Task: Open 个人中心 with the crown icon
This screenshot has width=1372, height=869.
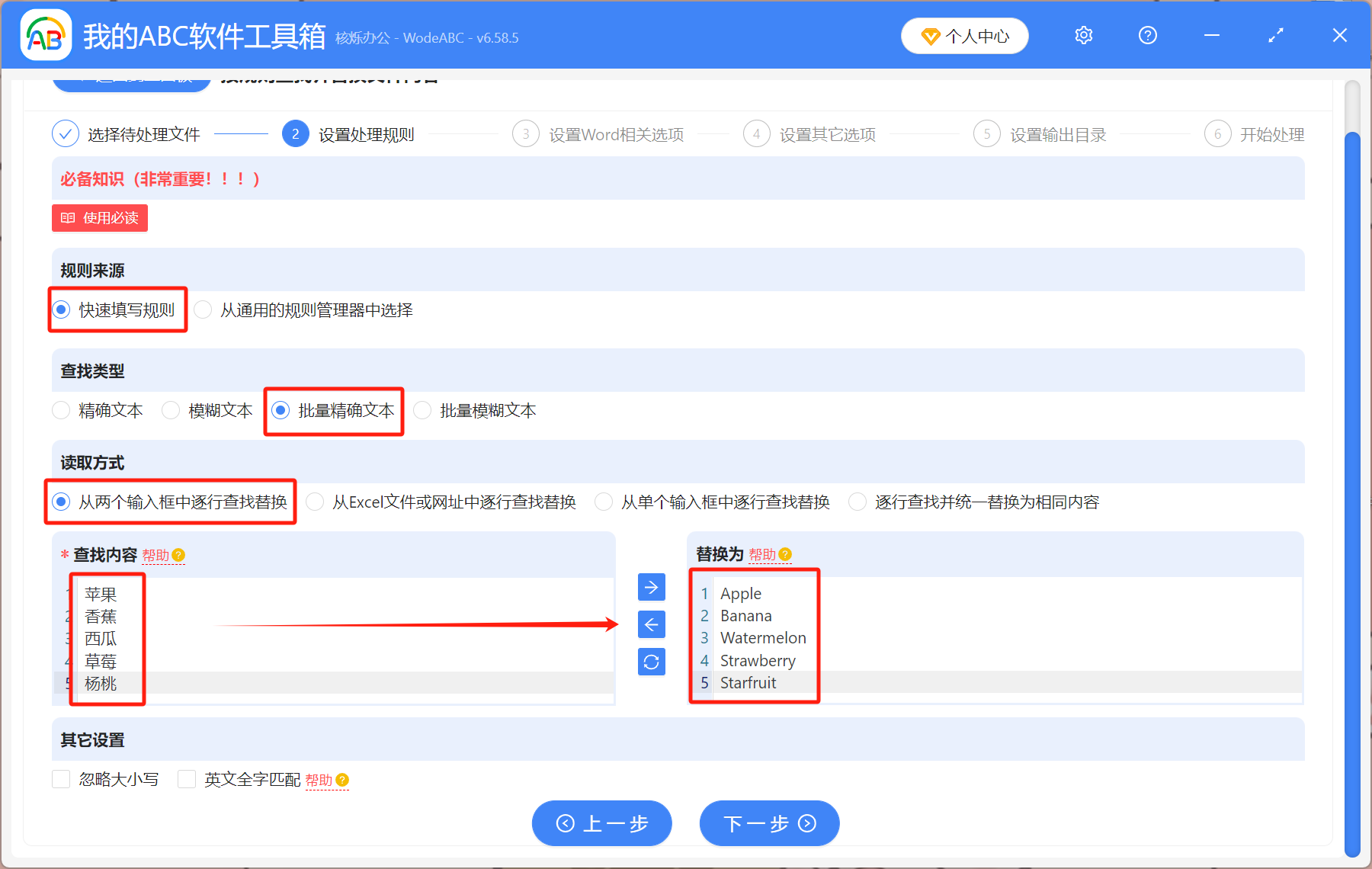Action: pyautogui.click(x=964, y=35)
